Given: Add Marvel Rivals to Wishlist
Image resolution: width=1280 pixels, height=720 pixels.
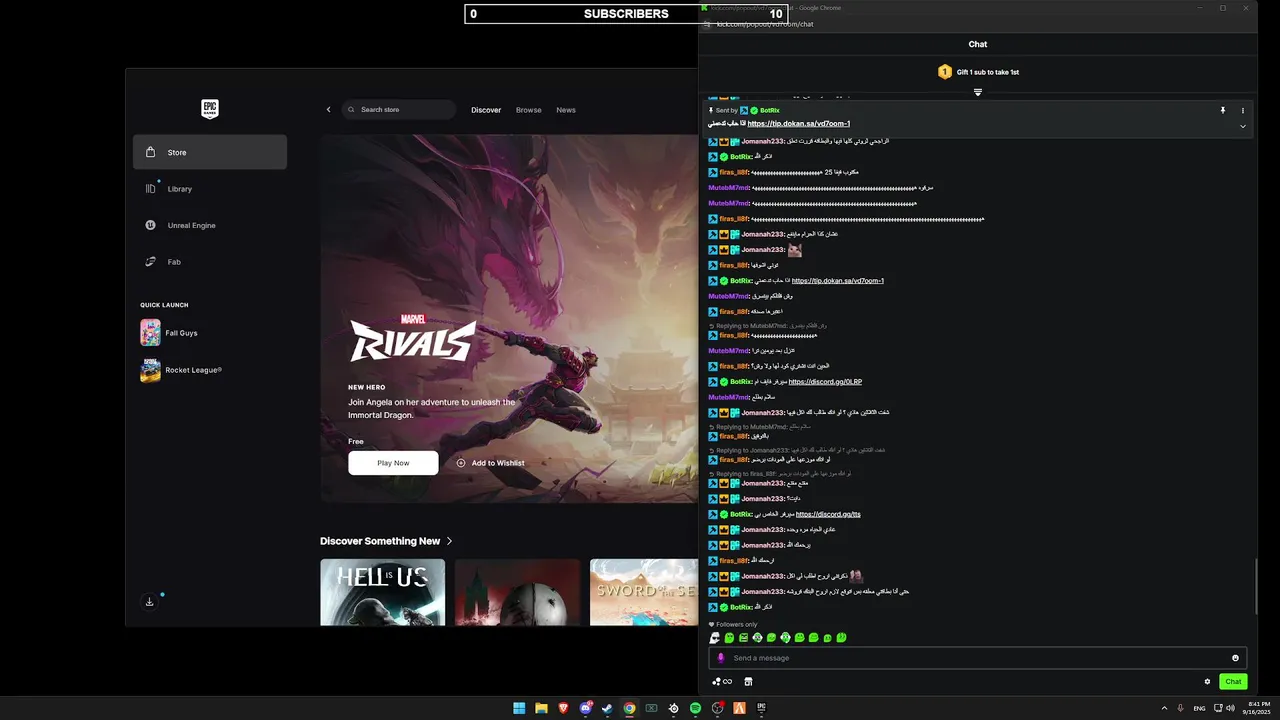Looking at the screenshot, I should 490,463.
